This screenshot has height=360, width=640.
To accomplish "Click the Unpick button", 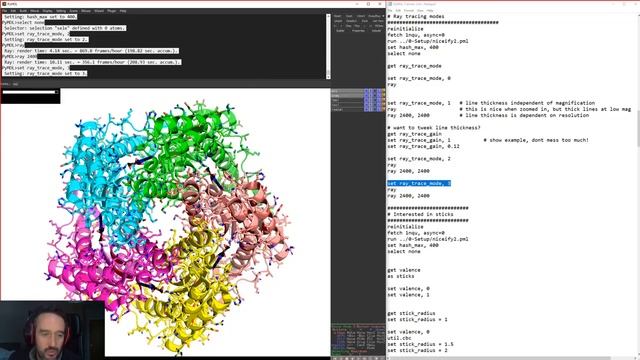I will pos(338,21).
